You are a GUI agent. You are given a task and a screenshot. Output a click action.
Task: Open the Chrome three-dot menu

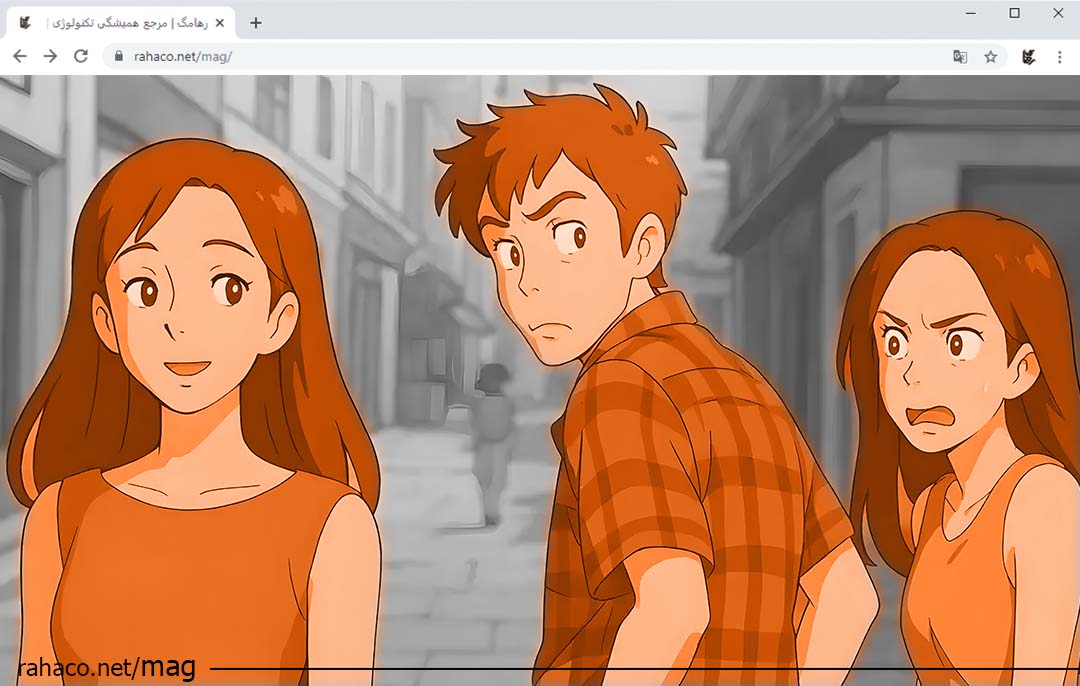[x=1060, y=57]
